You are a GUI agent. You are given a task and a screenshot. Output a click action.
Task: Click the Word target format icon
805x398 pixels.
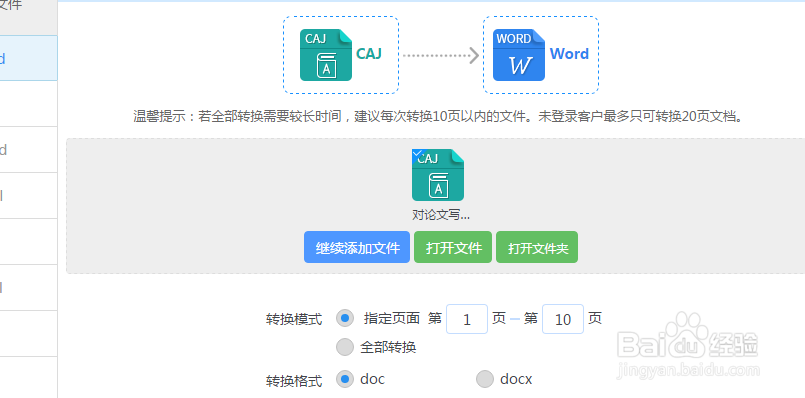coord(519,55)
